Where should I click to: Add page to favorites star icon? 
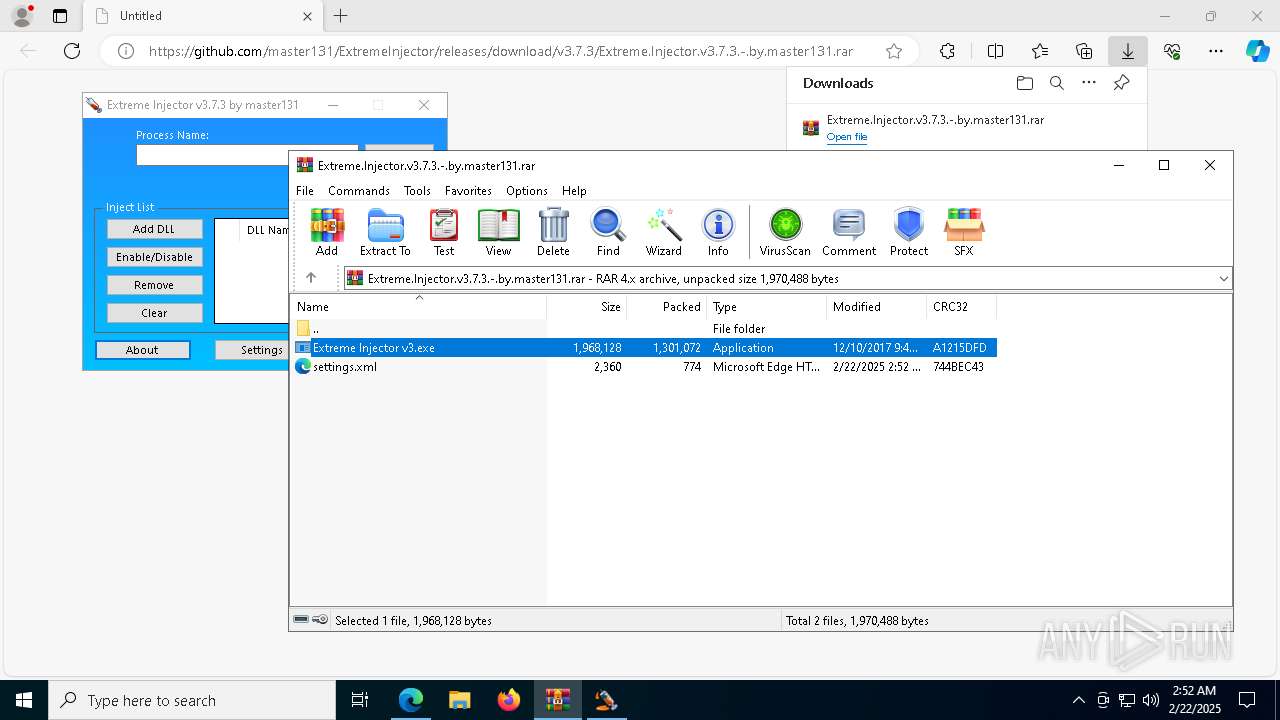(x=894, y=51)
